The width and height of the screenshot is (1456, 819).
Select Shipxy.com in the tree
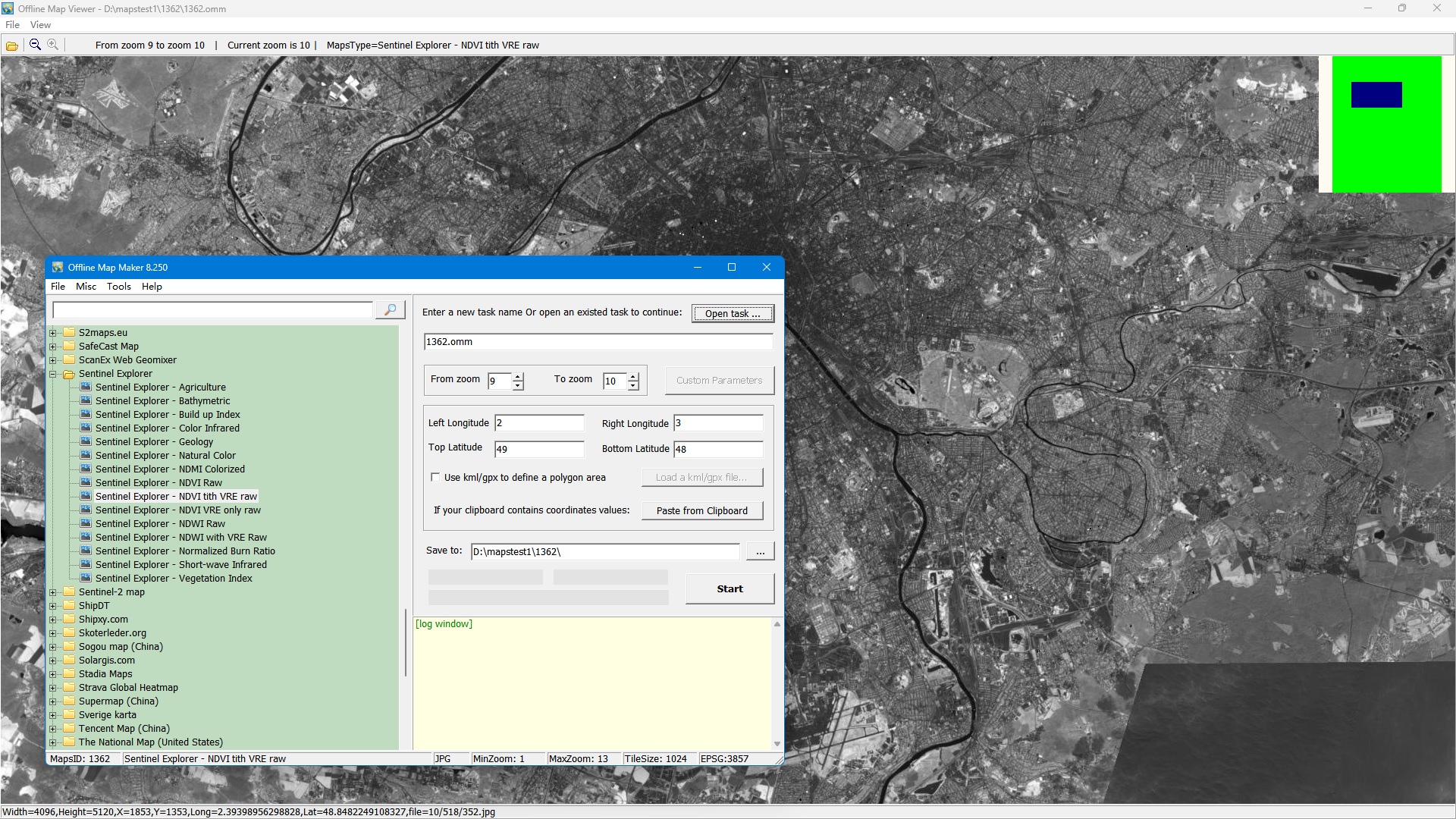tap(103, 619)
